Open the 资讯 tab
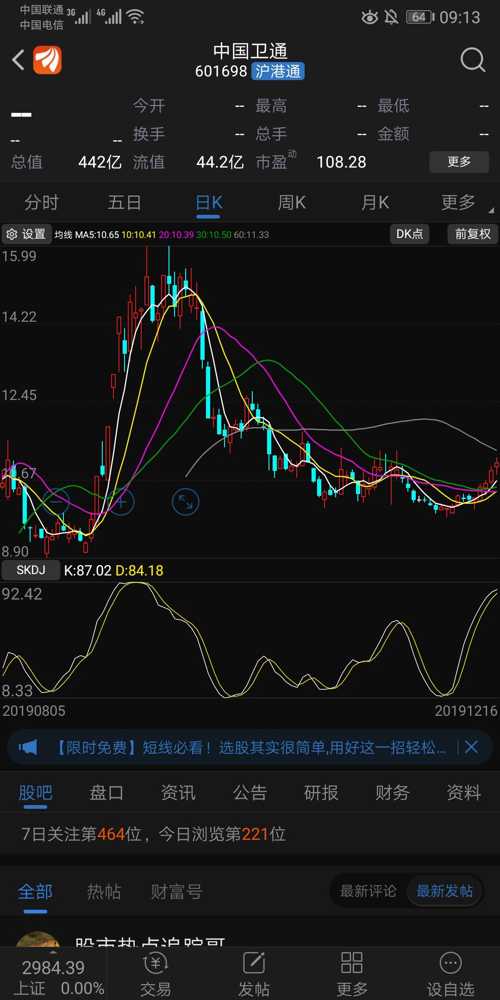The width and height of the screenshot is (500, 1000). point(178,793)
